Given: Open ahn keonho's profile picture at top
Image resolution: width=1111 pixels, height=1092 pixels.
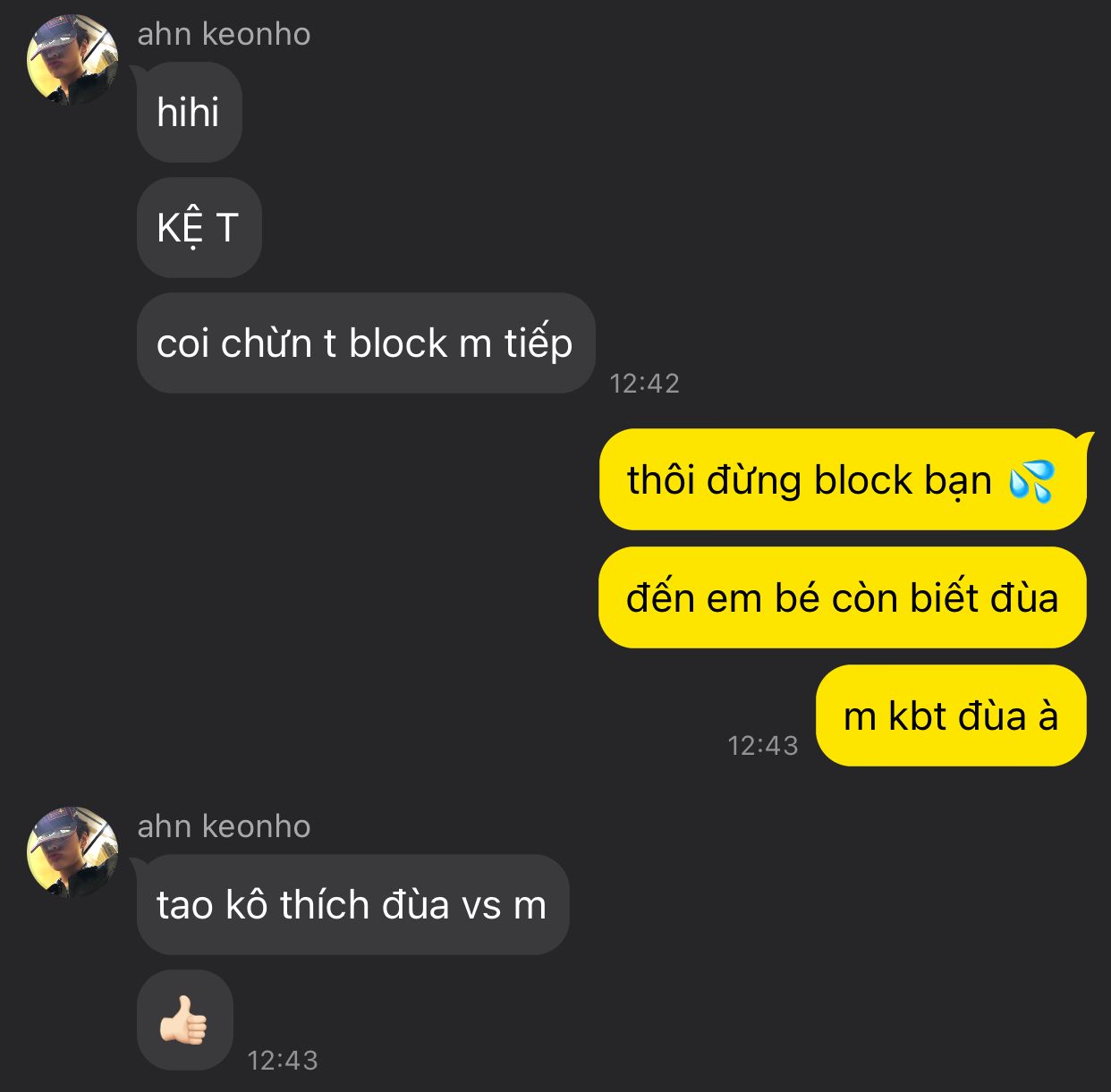Looking at the screenshot, I should coord(72,60).
